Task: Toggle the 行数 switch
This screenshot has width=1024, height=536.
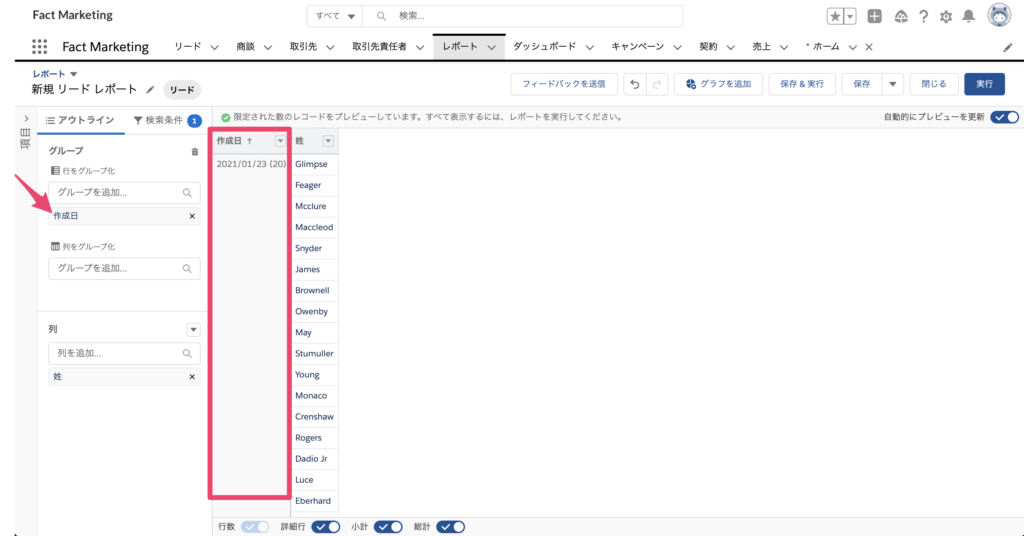Action: click(x=255, y=527)
